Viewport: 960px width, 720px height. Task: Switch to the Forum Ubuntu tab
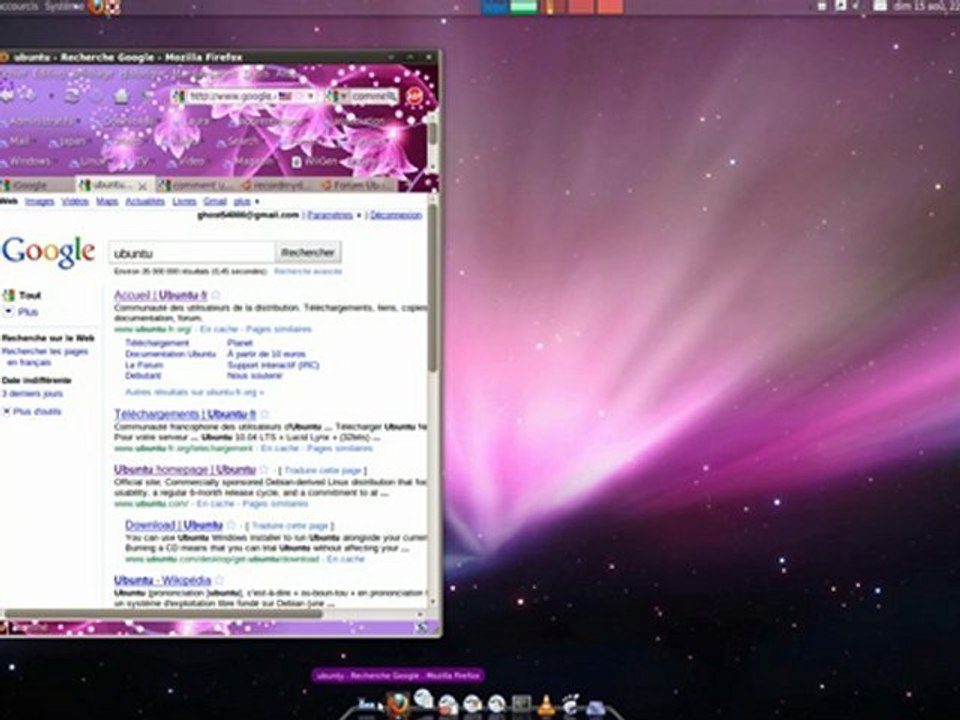358,185
